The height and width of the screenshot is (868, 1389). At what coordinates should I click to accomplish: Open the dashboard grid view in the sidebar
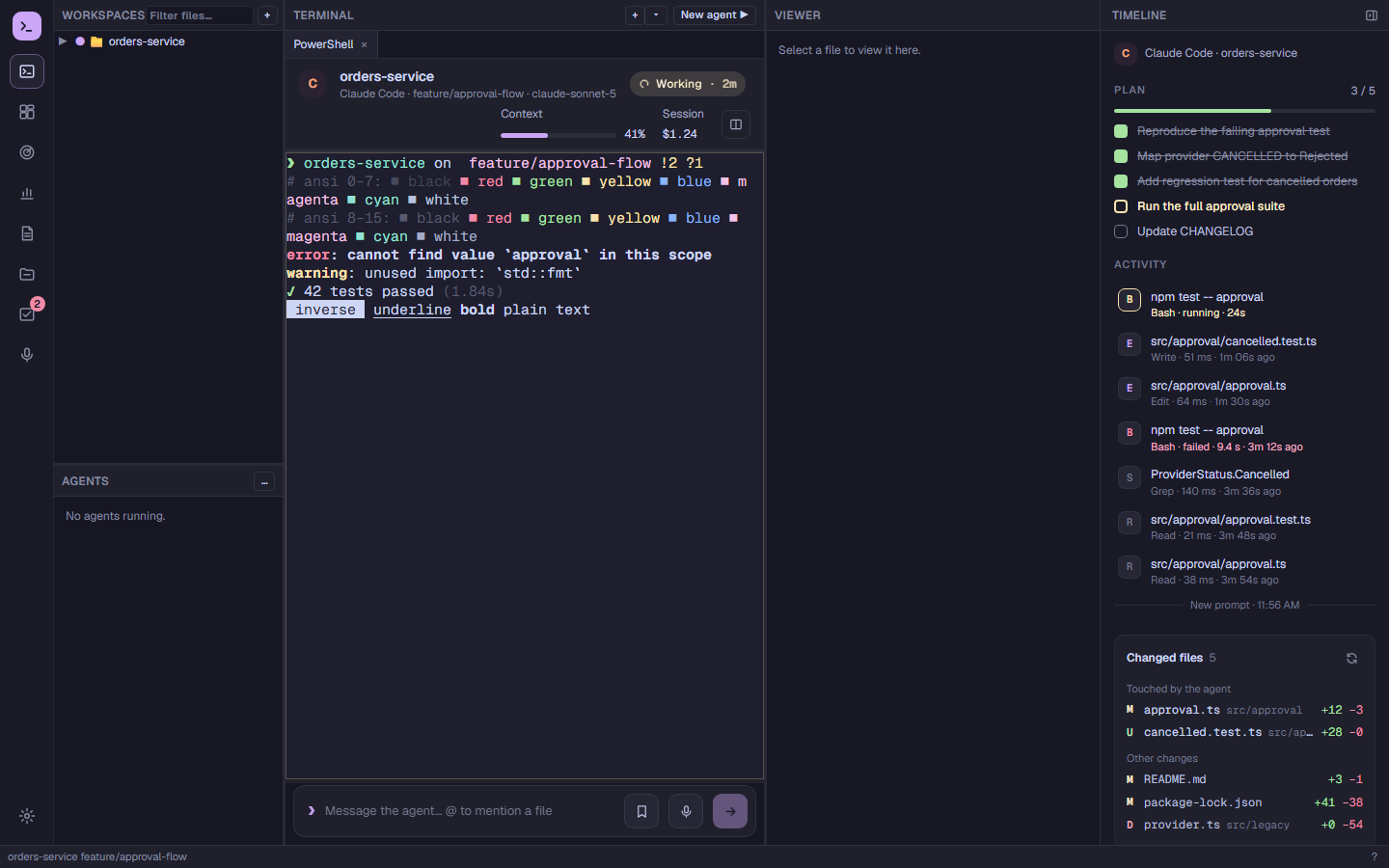pyautogui.click(x=27, y=112)
